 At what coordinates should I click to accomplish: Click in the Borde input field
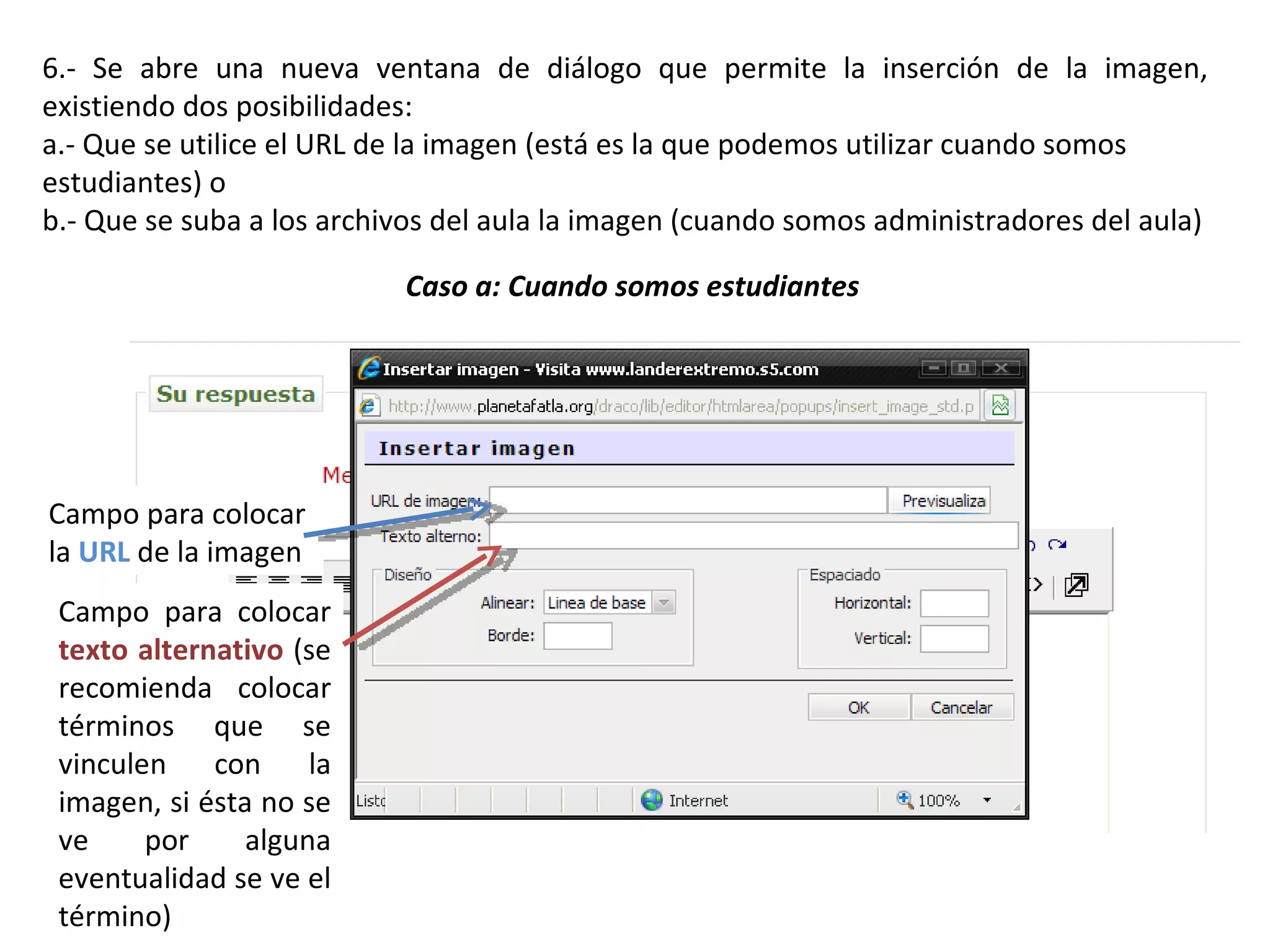[578, 636]
